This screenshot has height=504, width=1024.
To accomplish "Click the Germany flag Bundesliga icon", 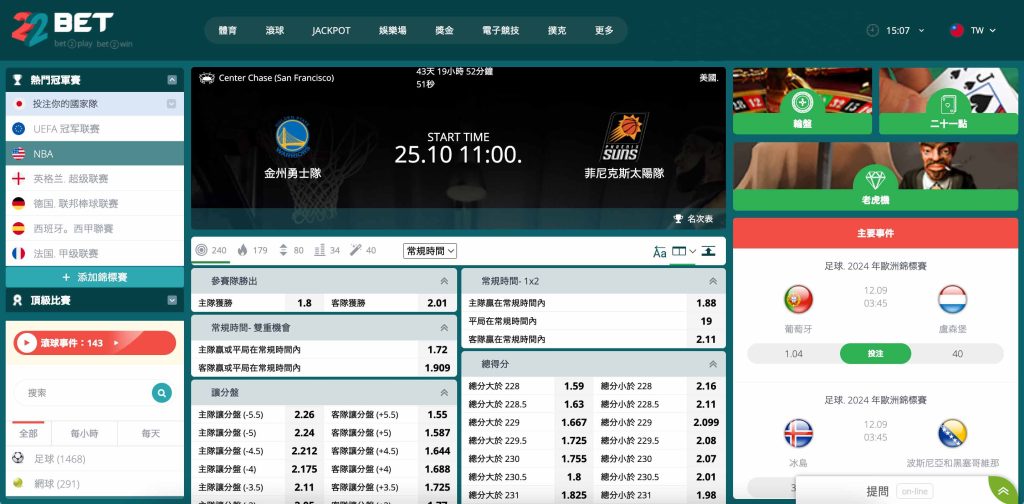I will [19, 203].
